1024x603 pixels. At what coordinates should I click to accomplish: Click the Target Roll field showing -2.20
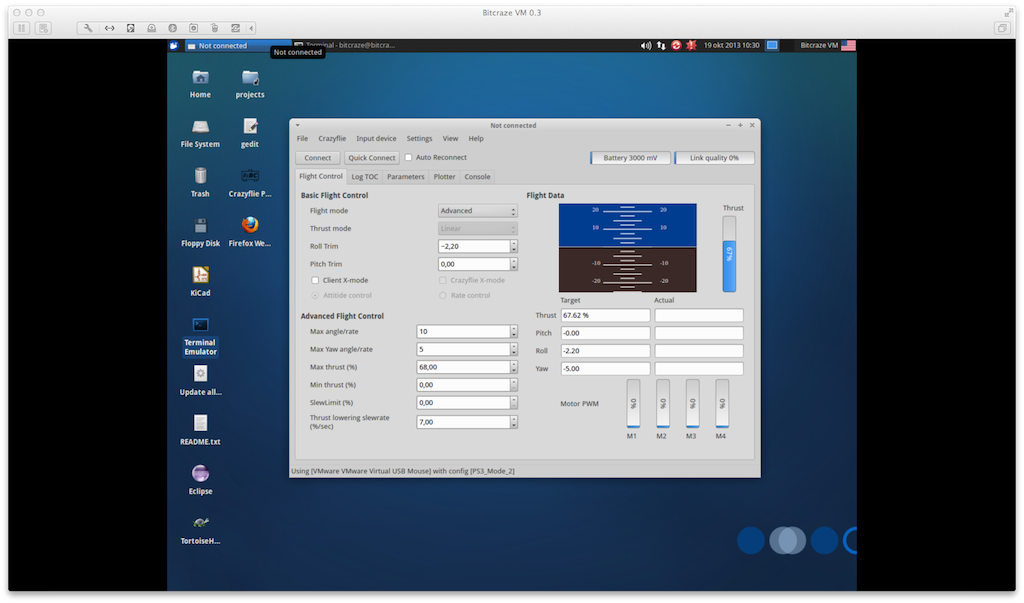click(605, 351)
